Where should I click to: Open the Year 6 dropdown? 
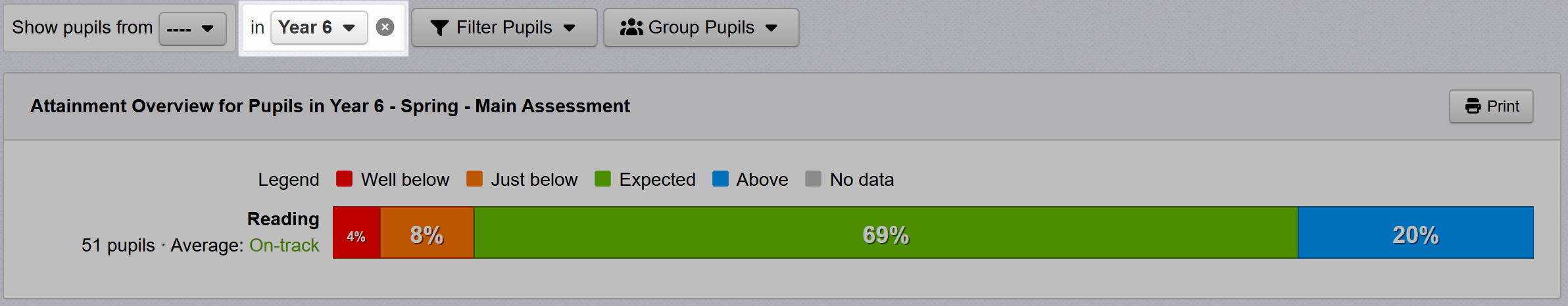click(318, 28)
